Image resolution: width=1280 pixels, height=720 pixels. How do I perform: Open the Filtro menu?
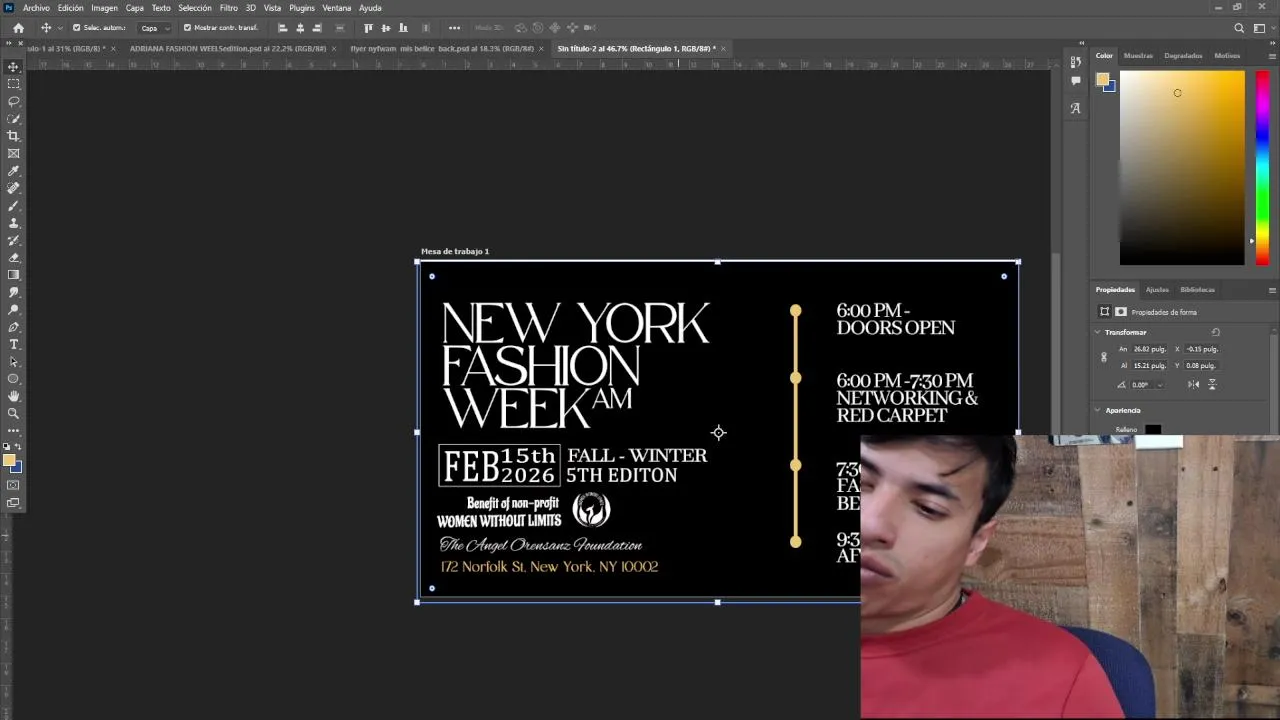(229, 8)
